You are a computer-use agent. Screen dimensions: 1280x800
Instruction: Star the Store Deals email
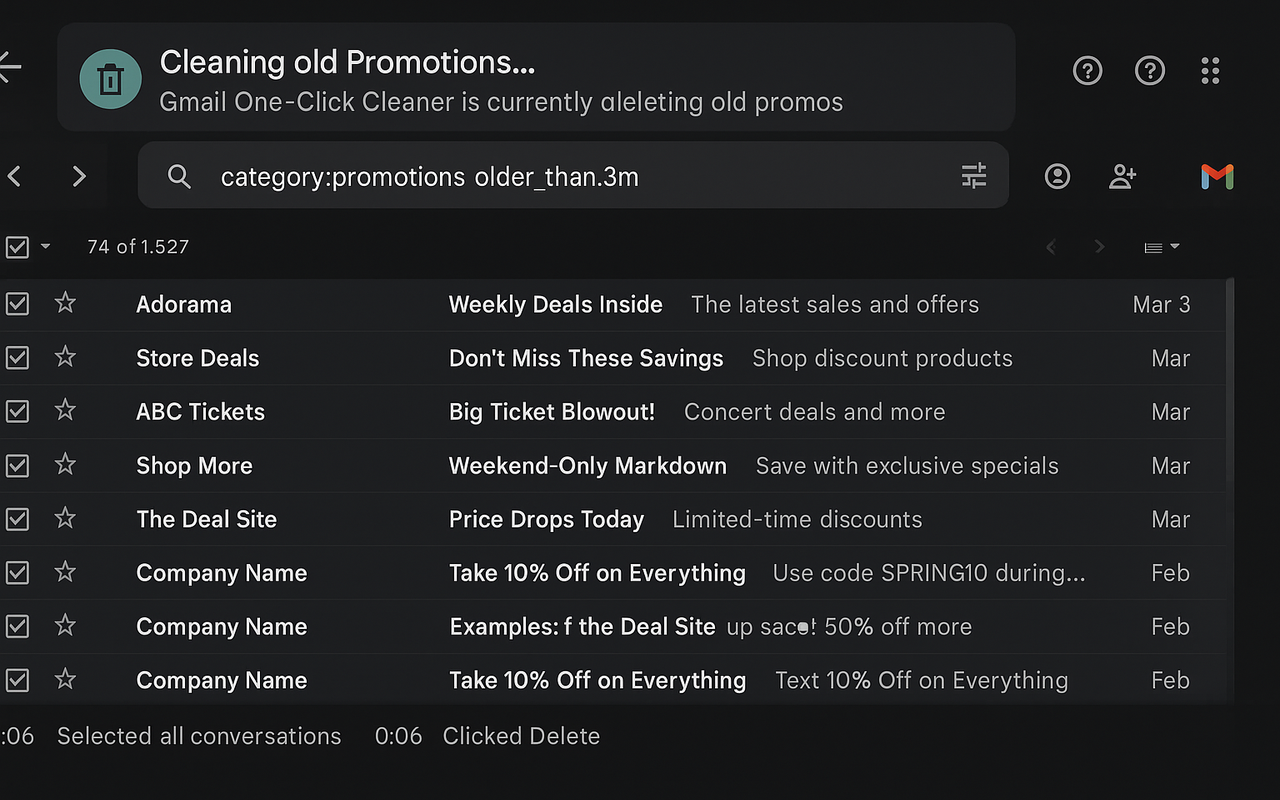coord(65,357)
